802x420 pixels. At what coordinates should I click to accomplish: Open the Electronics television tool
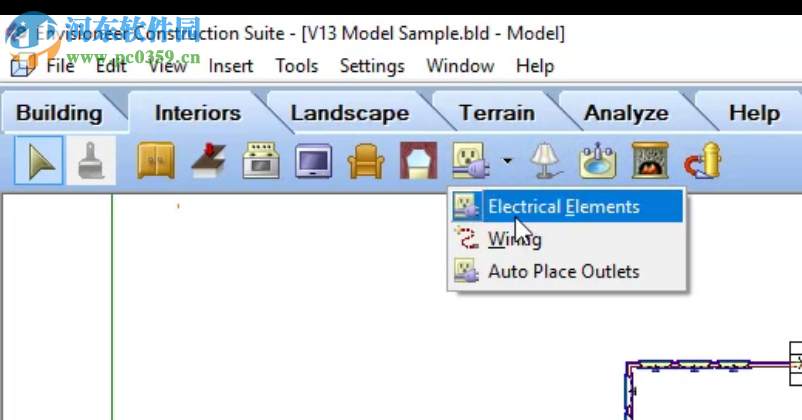coord(314,161)
